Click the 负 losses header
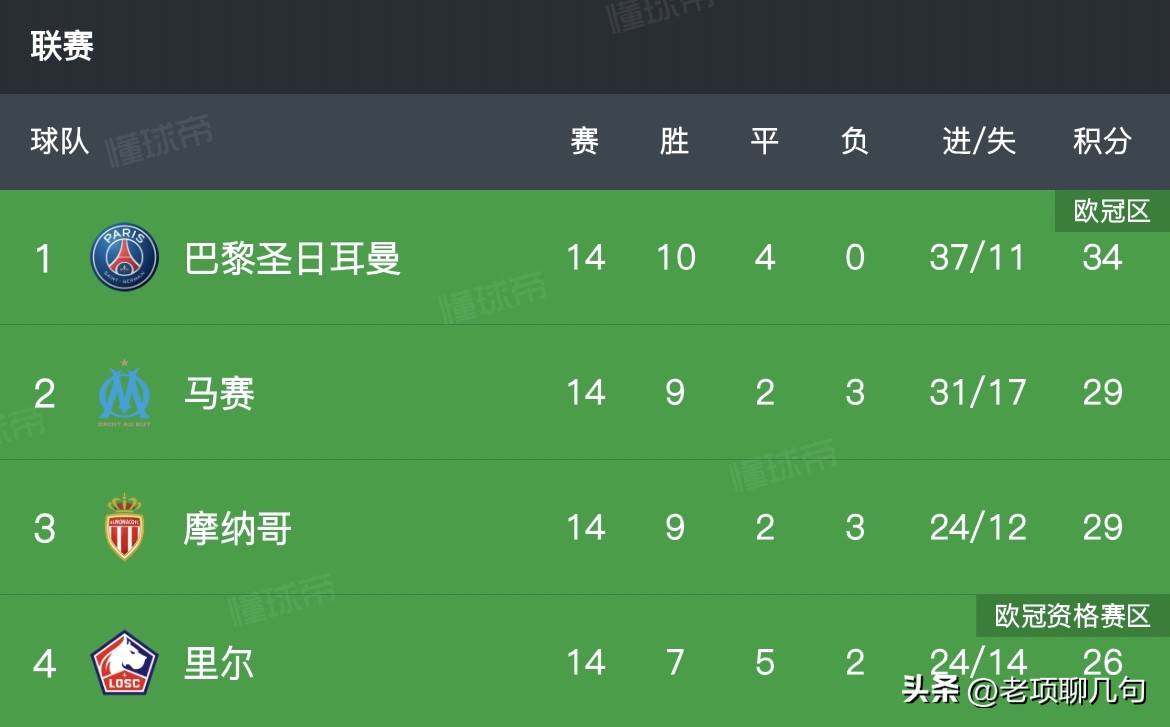The image size is (1170, 727). tap(855, 142)
